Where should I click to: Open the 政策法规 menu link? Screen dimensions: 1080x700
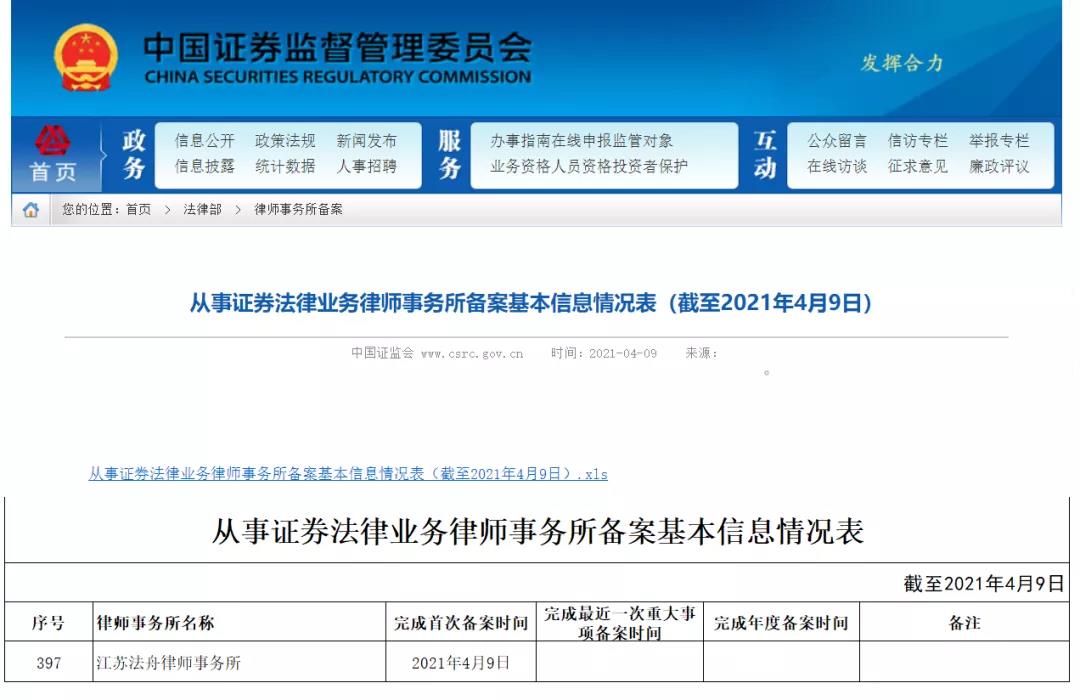[285, 141]
